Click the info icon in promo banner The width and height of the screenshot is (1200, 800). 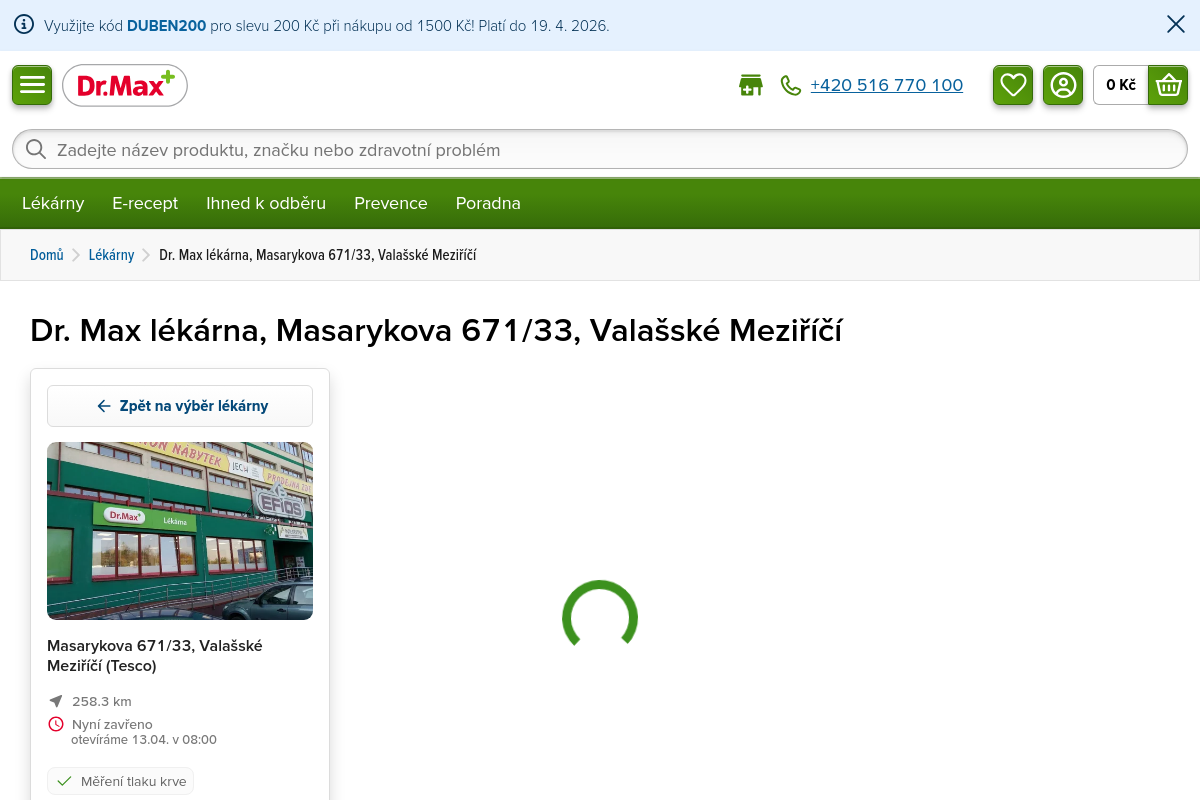point(24,25)
